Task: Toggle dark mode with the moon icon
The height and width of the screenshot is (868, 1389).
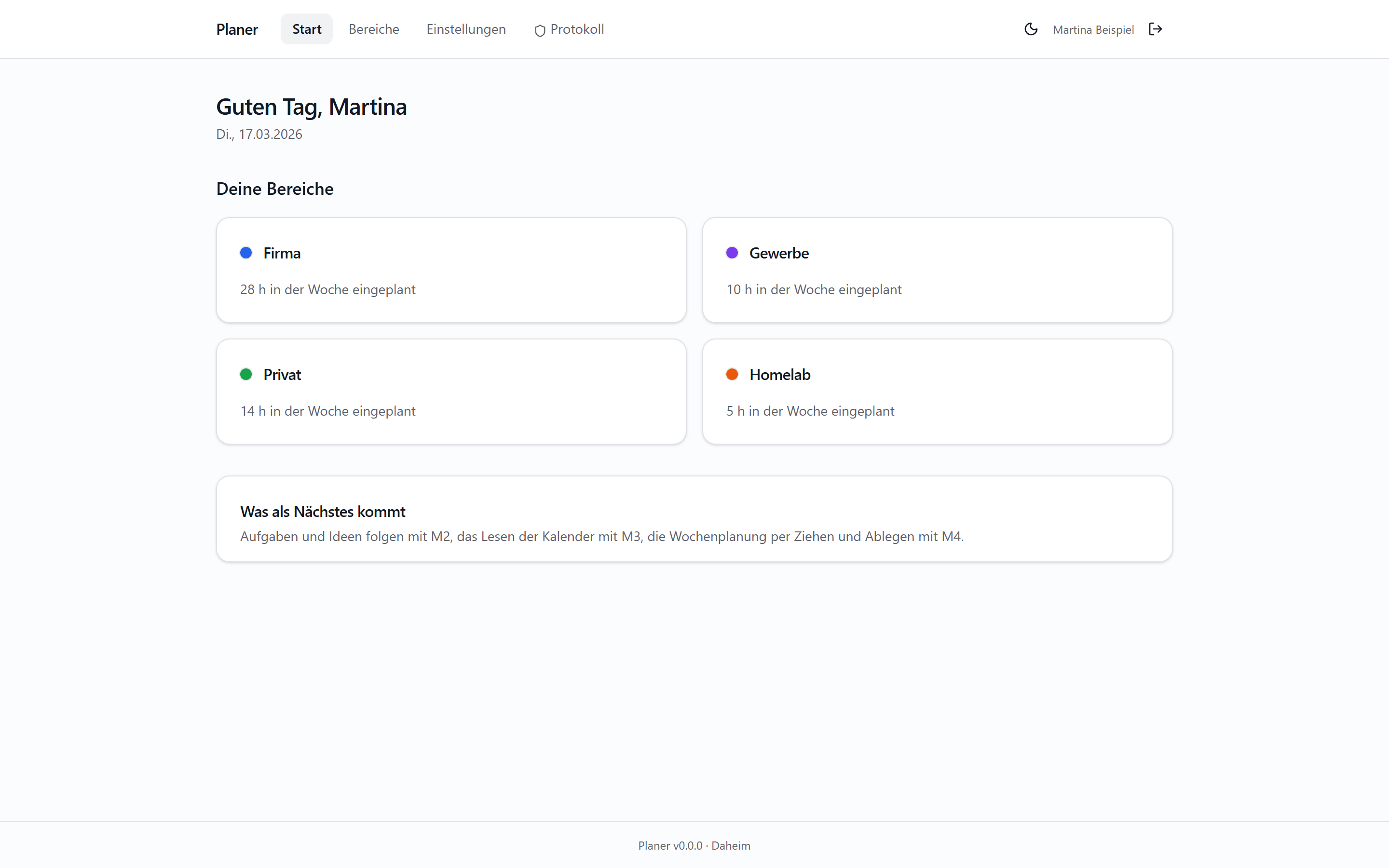Action: point(1031,29)
